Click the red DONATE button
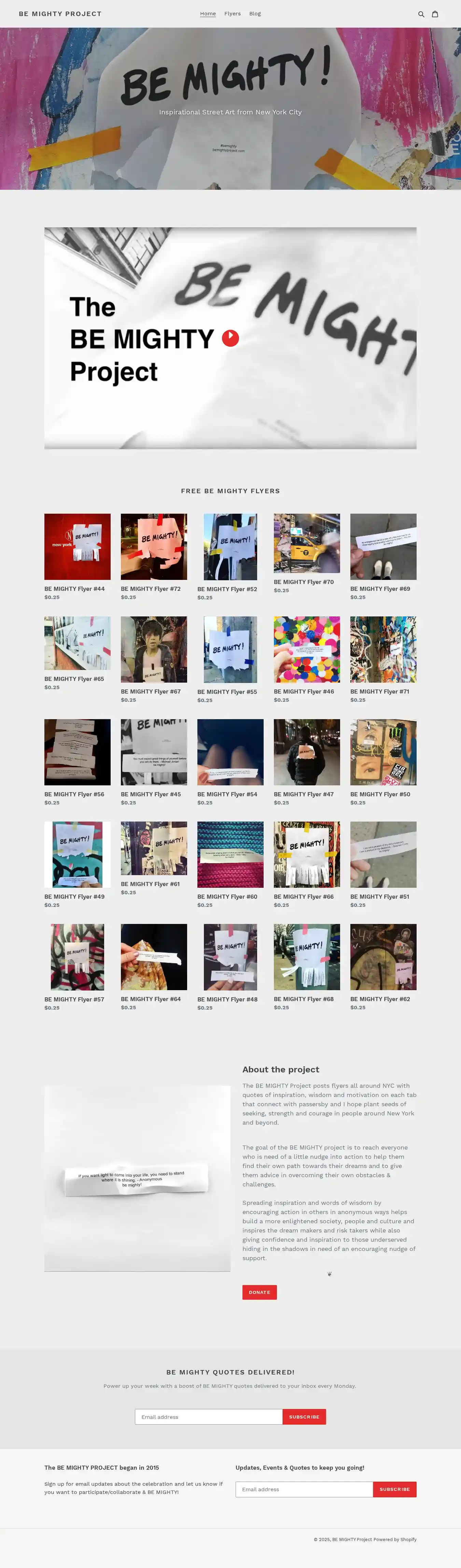461x1568 pixels. click(x=260, y=1292)
